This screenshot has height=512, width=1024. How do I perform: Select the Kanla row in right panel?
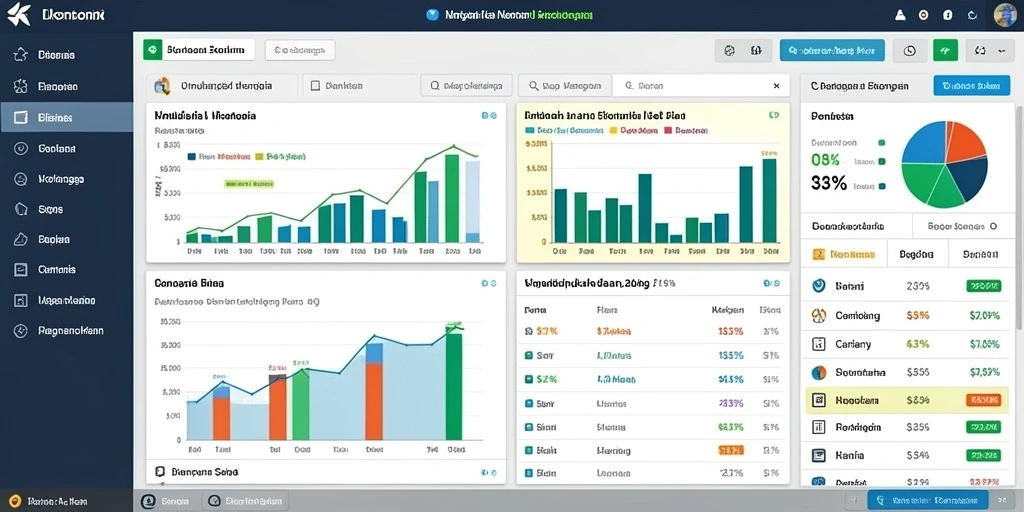(908, 455)
